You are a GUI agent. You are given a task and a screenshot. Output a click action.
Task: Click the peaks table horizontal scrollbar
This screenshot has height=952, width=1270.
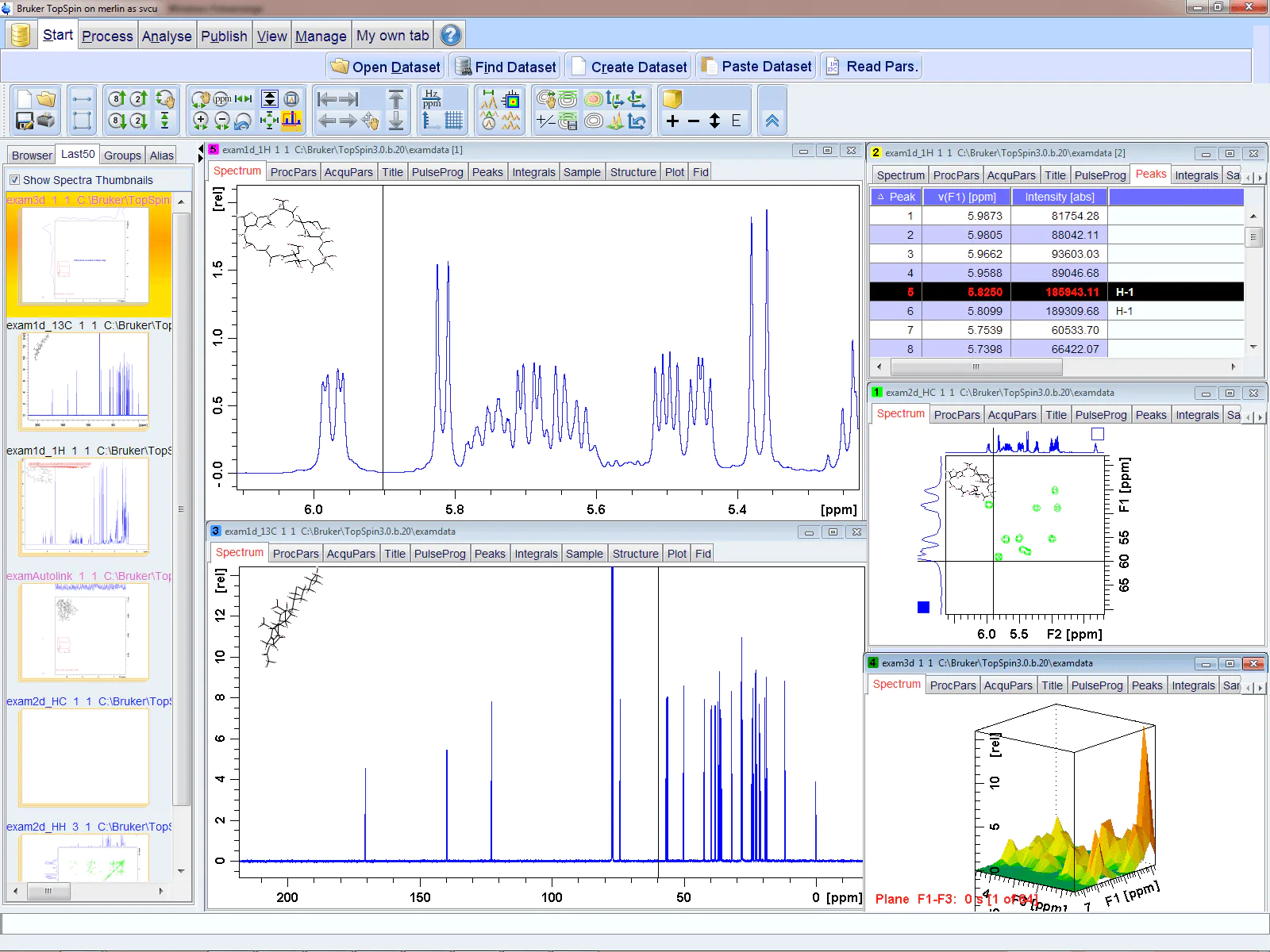click(976, 367)
